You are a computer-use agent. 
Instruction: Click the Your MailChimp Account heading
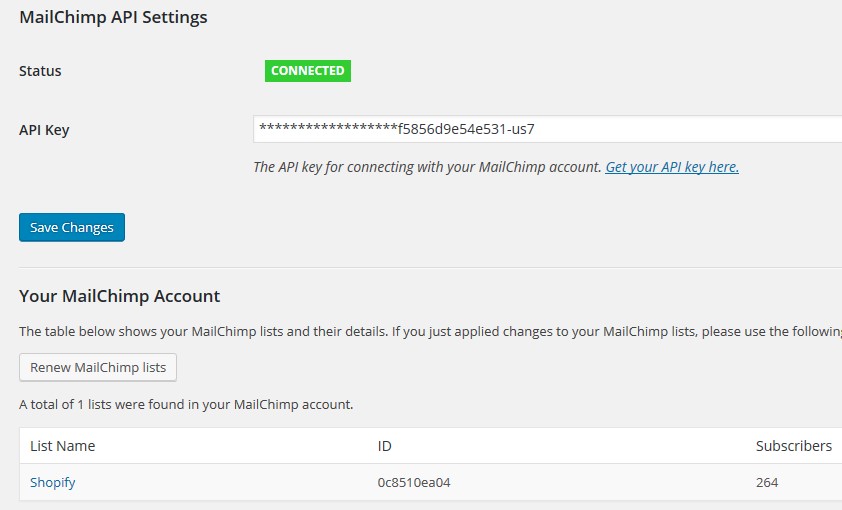(120, 296)
